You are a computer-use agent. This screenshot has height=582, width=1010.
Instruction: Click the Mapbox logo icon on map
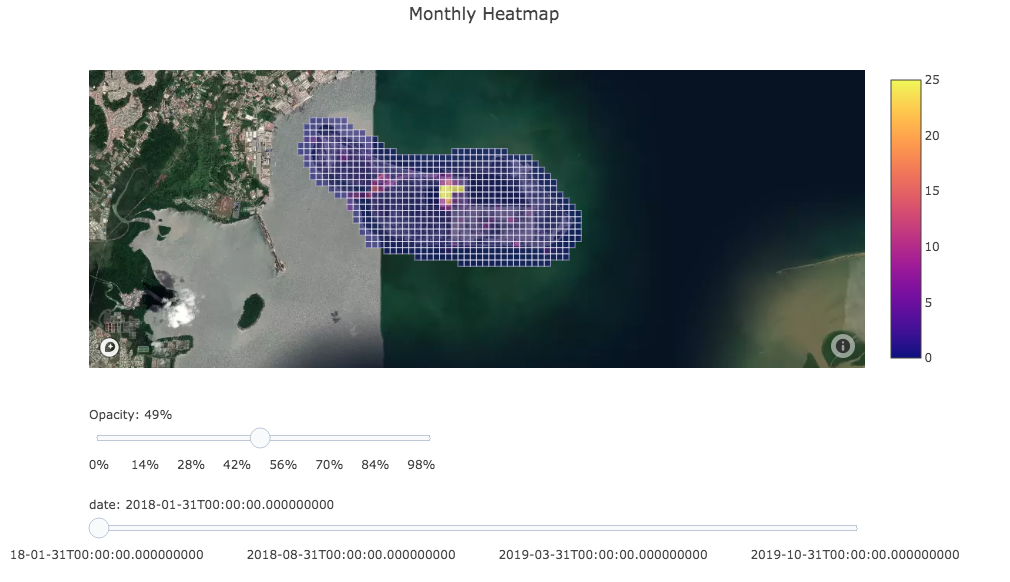(110, 348)
